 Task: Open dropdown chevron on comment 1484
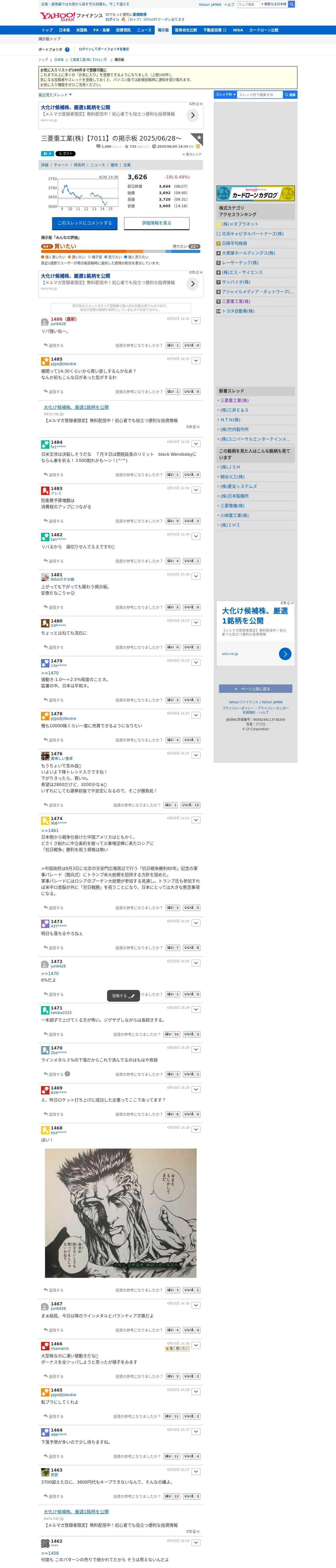(196, 444)
